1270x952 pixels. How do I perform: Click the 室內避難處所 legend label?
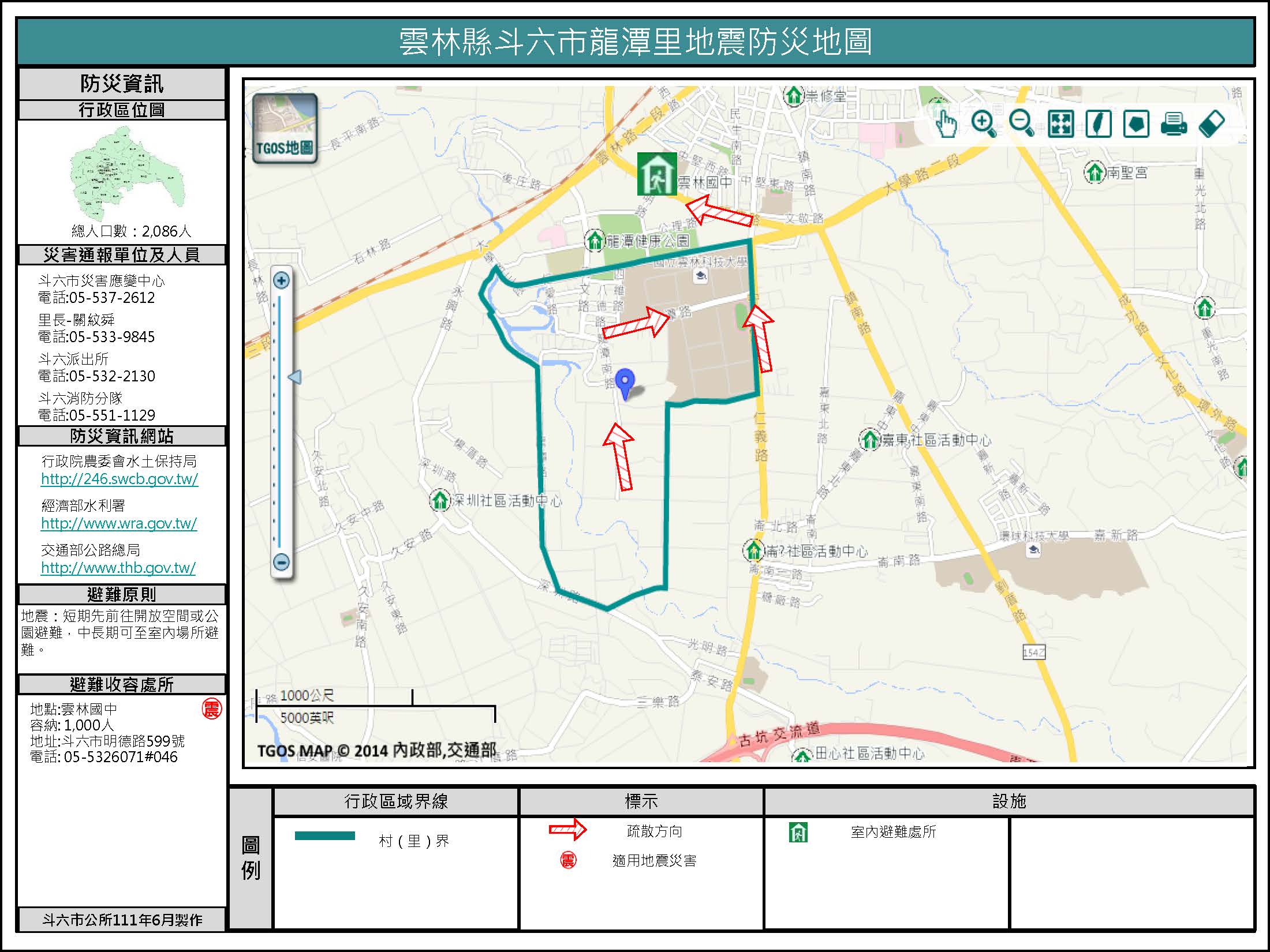[893, 832]
